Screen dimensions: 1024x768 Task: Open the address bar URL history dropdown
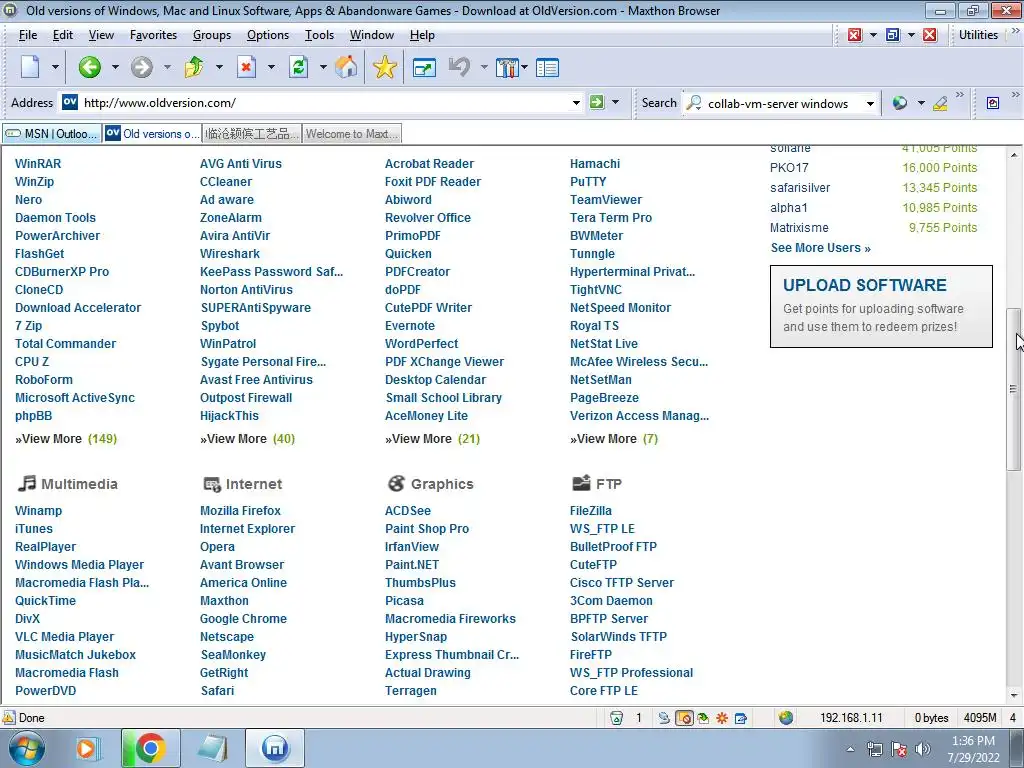pyautogui.click(x=576, y=103)
